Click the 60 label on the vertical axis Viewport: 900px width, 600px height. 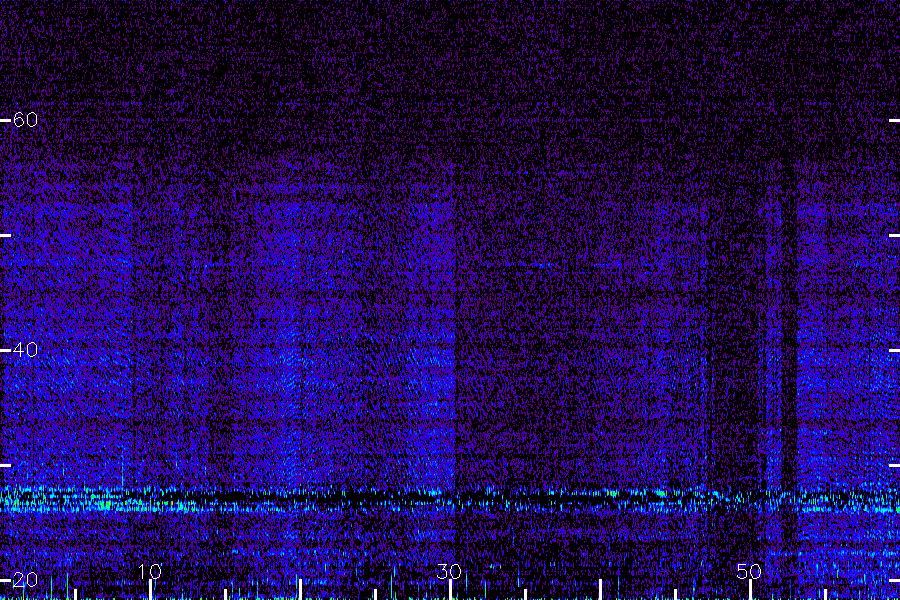coord(25,119)
